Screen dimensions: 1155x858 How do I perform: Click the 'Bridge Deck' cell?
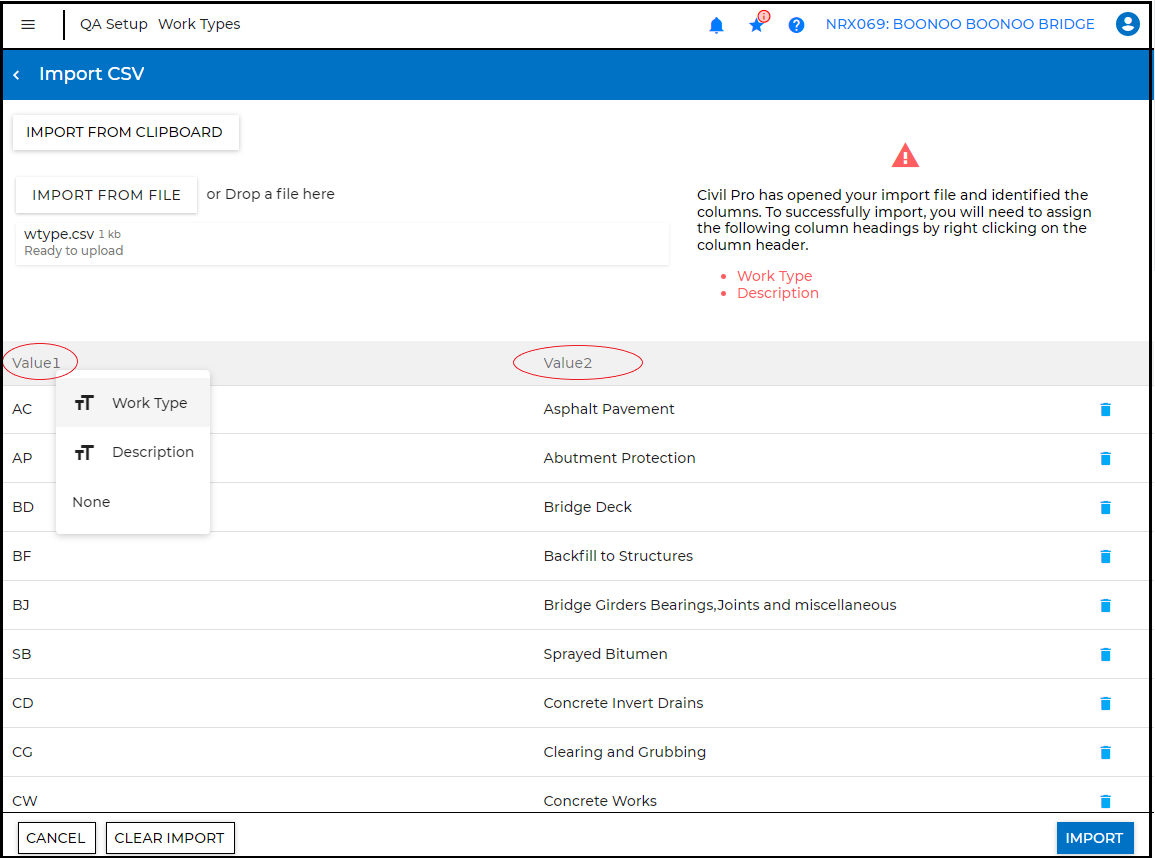pyautogui.click(x=588, y=507)
